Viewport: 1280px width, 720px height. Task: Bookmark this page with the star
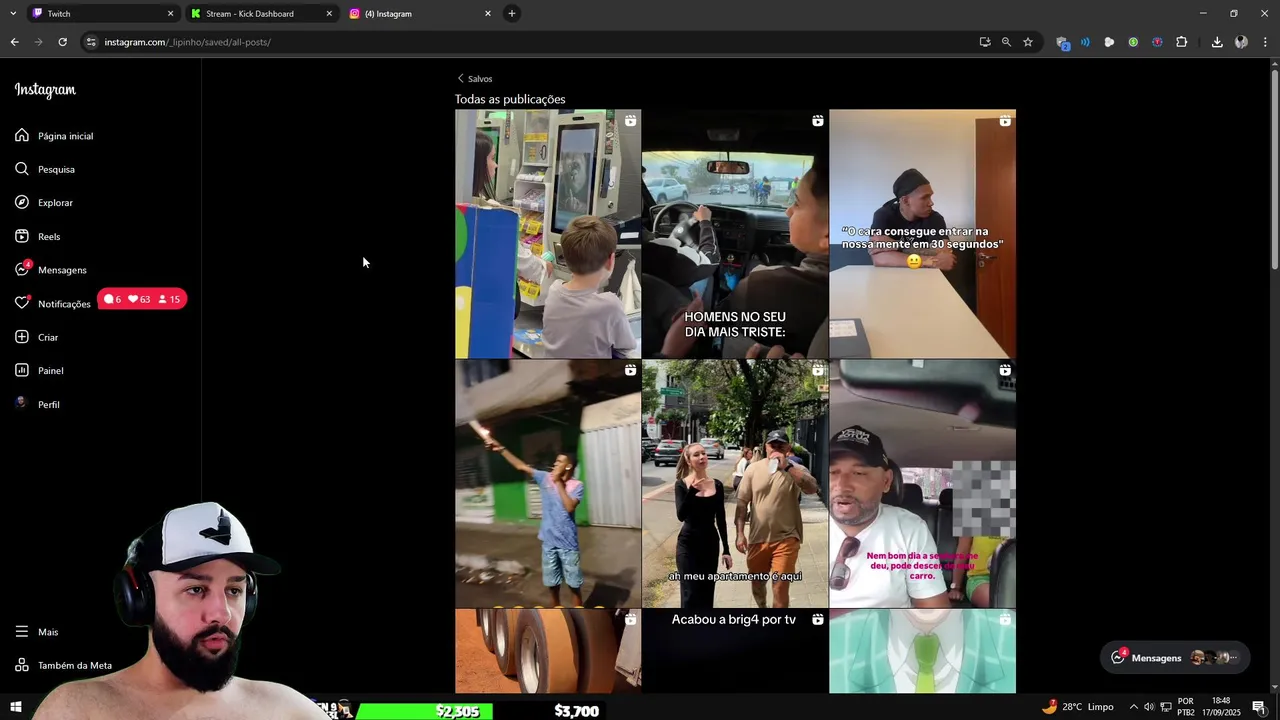(x=1028, y=42)
